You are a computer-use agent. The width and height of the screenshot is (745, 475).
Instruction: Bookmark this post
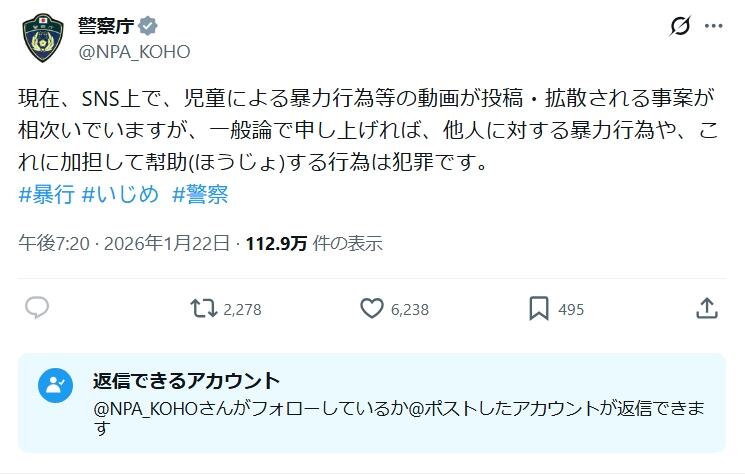point(539,308)
